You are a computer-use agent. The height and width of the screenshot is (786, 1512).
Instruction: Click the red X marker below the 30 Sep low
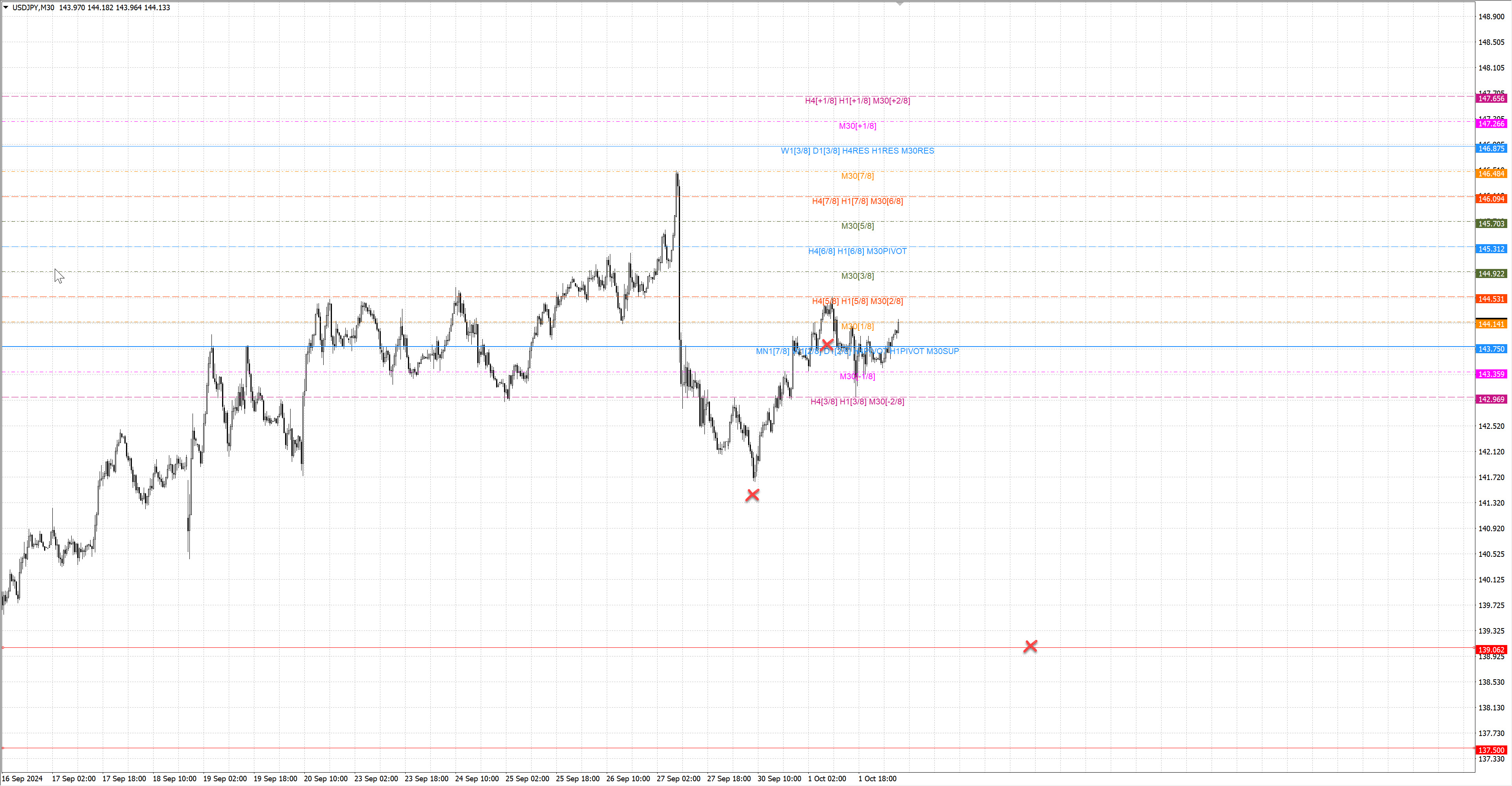(x=752, y=495)
